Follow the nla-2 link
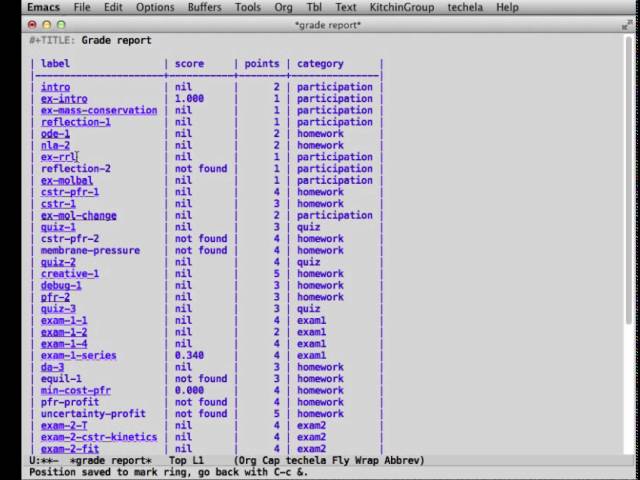 tap(55, 145)
